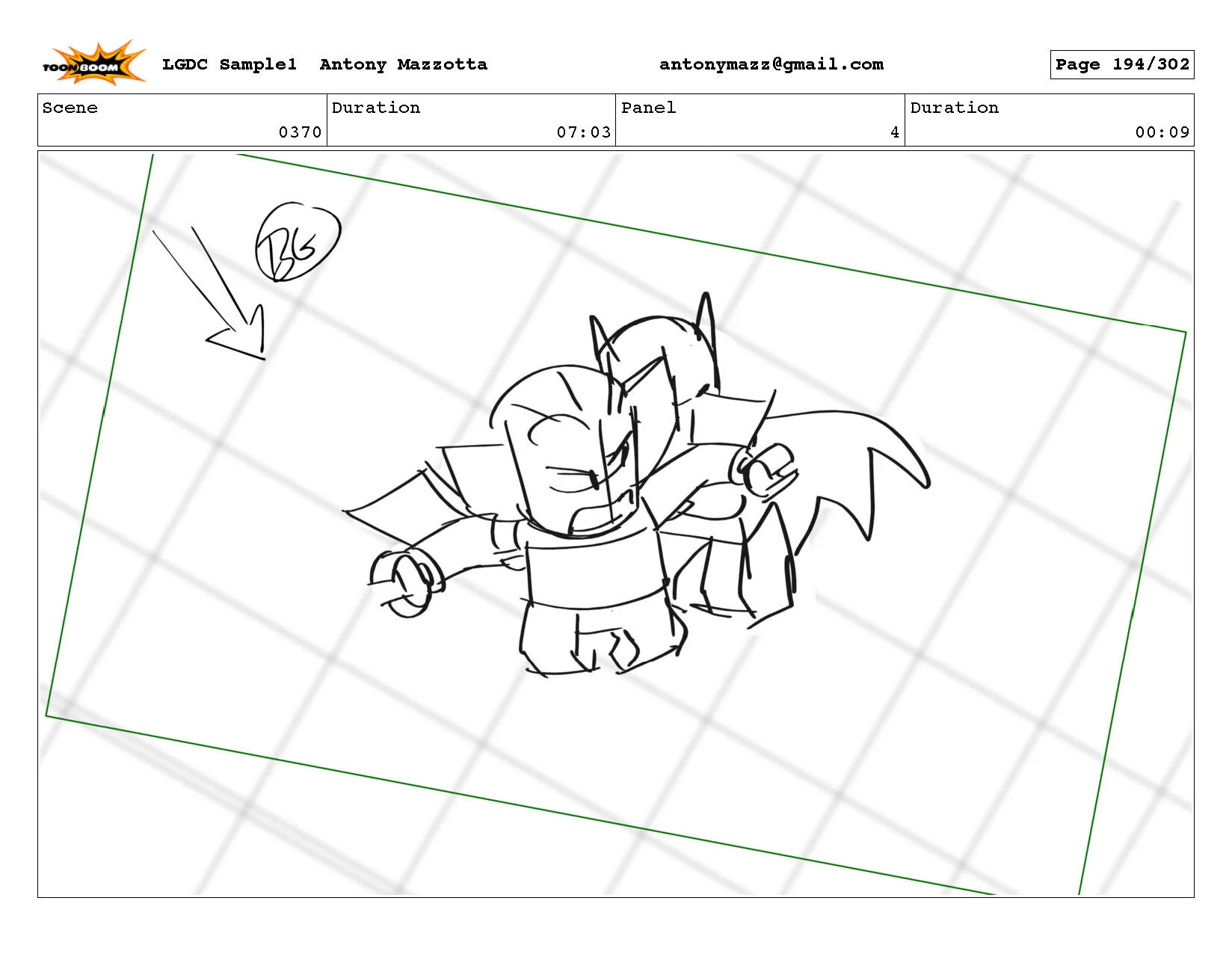1232x954 pixels.
Task: Select the panel duration value "00:09"
Action: coord(1162,132)
